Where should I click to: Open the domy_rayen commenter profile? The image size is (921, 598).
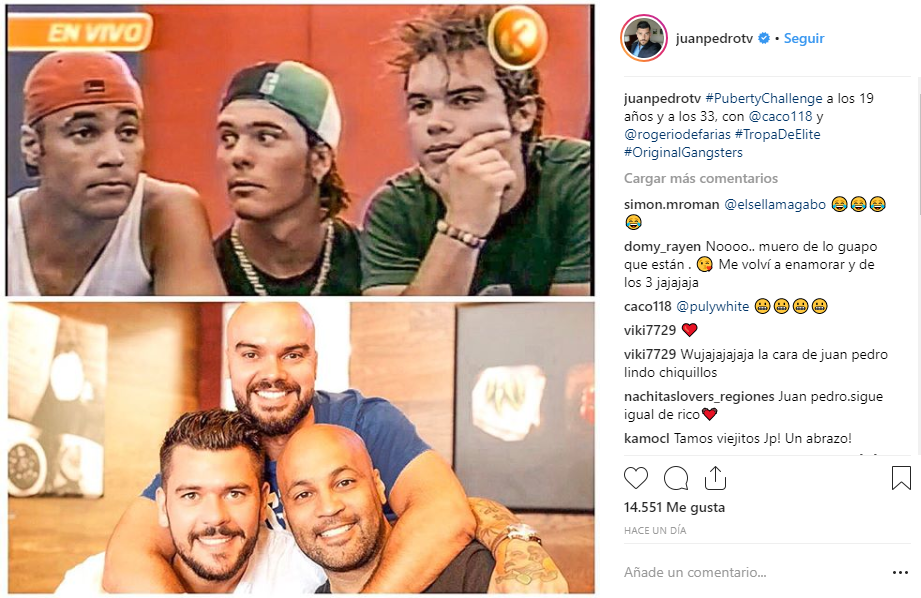(662, 247)
